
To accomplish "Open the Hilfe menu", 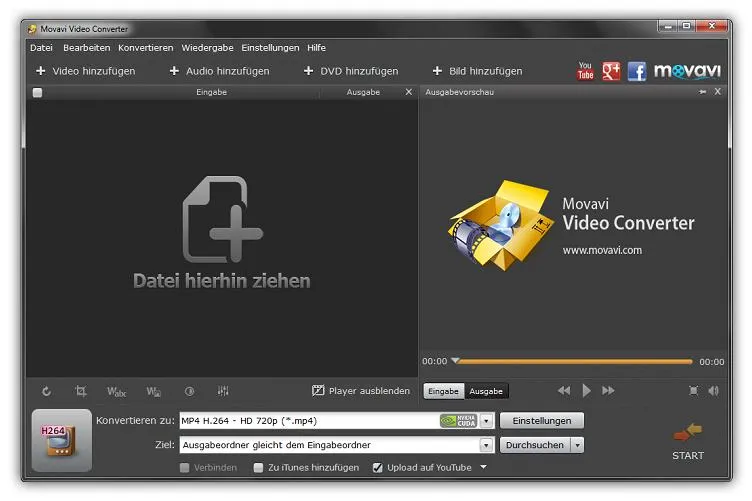I will pos(317,48).
